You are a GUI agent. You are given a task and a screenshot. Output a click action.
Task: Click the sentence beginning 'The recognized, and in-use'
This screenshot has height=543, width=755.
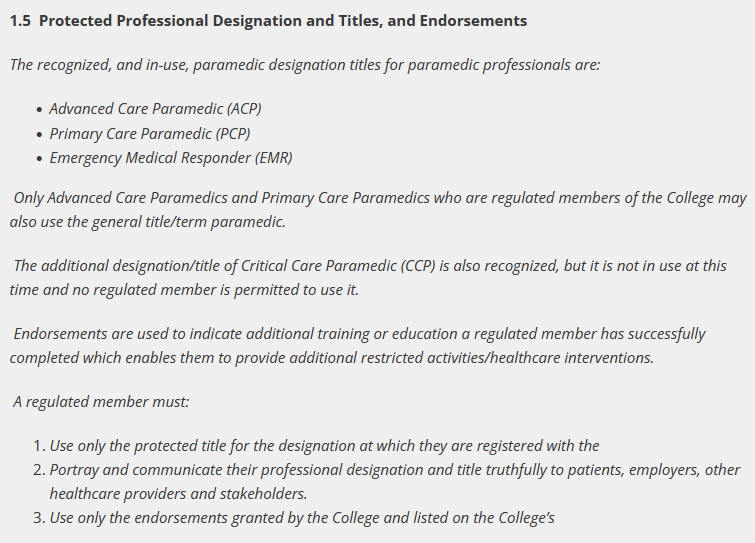point(304,65)
